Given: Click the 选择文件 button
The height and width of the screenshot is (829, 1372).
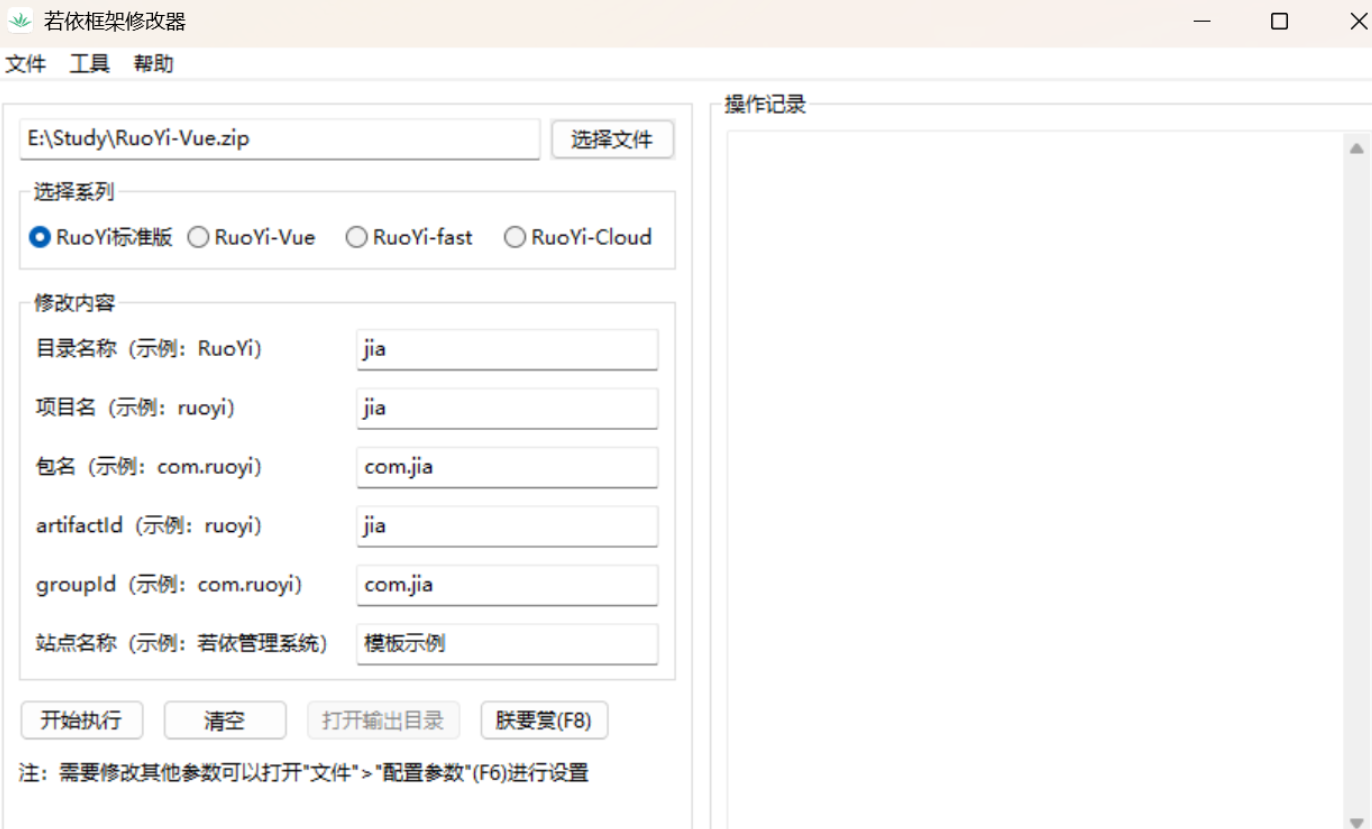Looking at the screenshot, I should pyautogui.click(x=612, y=140).
